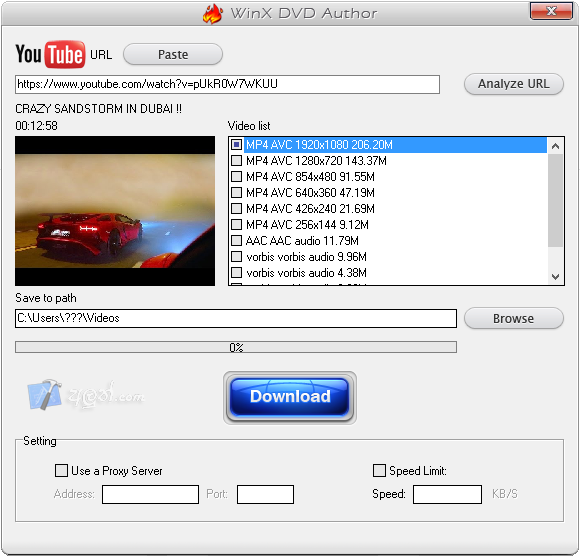Select the MP4 AVC 426x240 21.69M row
Viewport: 580px width, 557px height.
pos(388,209)
